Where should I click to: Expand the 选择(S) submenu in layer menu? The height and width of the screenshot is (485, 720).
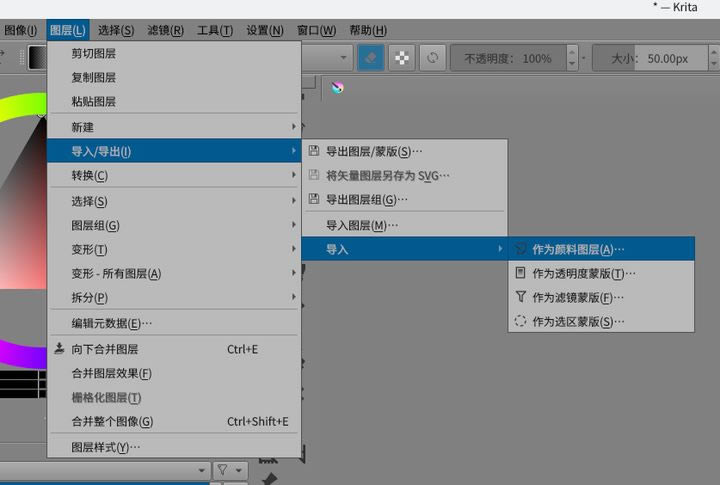(174, 201)
